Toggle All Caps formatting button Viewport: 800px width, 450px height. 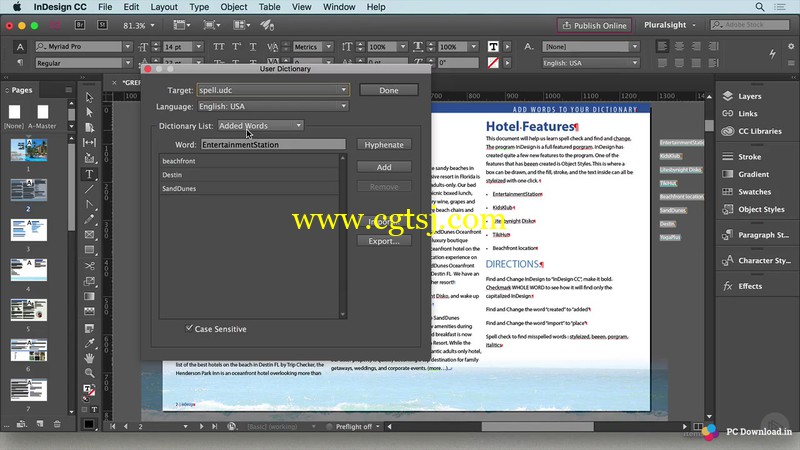[x=219, y=46]
